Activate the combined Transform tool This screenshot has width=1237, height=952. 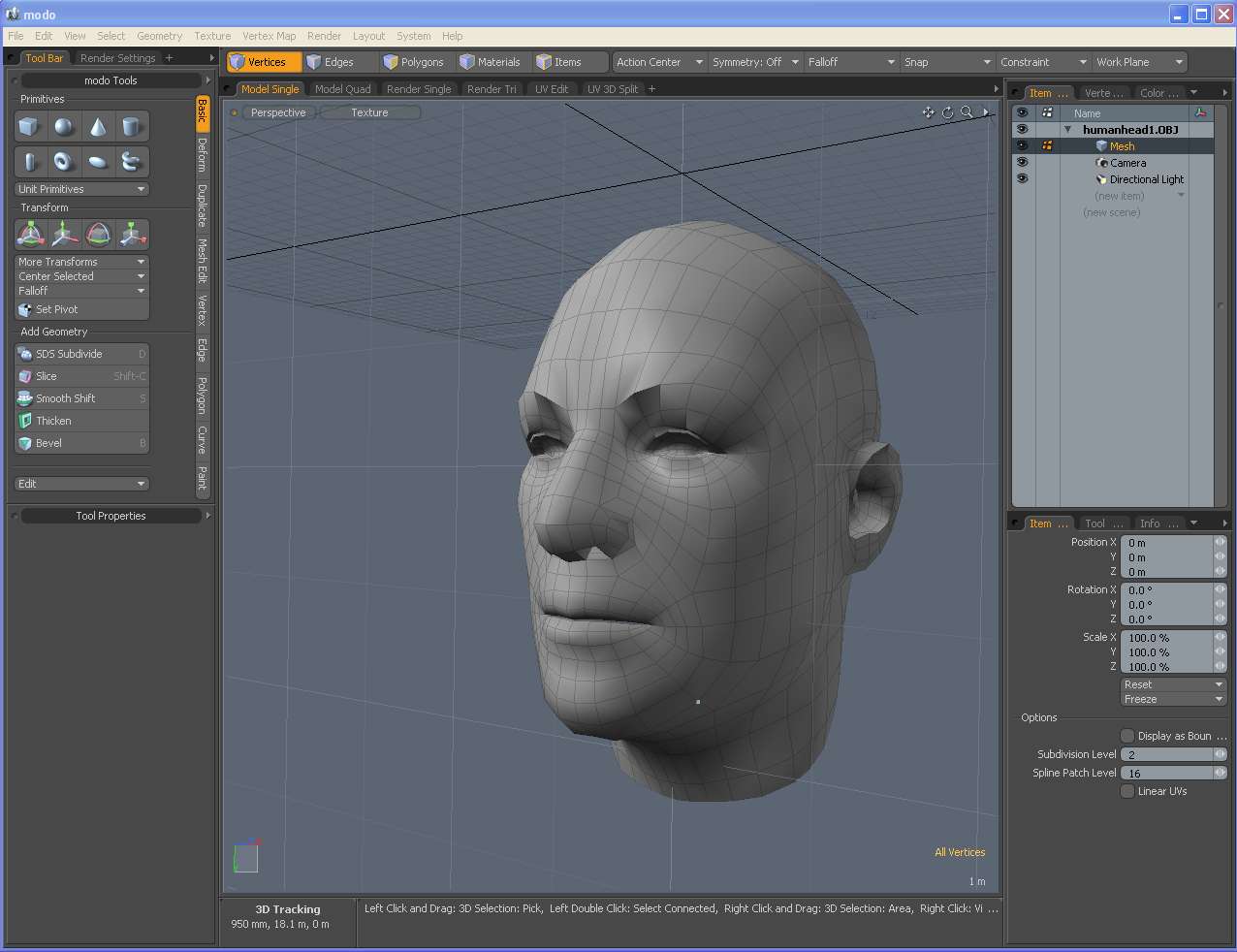(30, 234)
